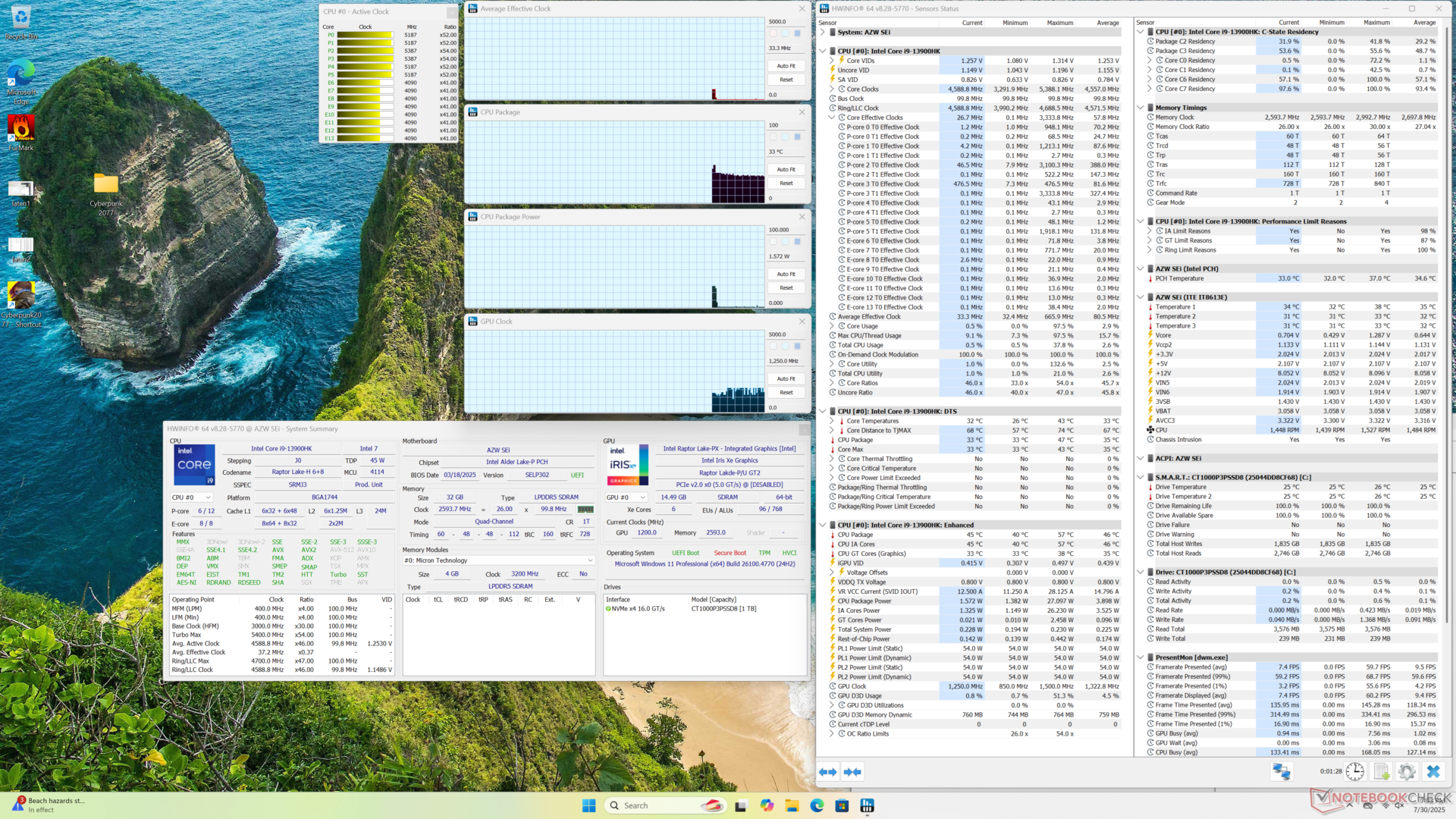Image resolution: width=1456 pixels, height=819 pixels.
Task: Close the Average Effective Clock graph window
Action: click(x=802, y=8)
